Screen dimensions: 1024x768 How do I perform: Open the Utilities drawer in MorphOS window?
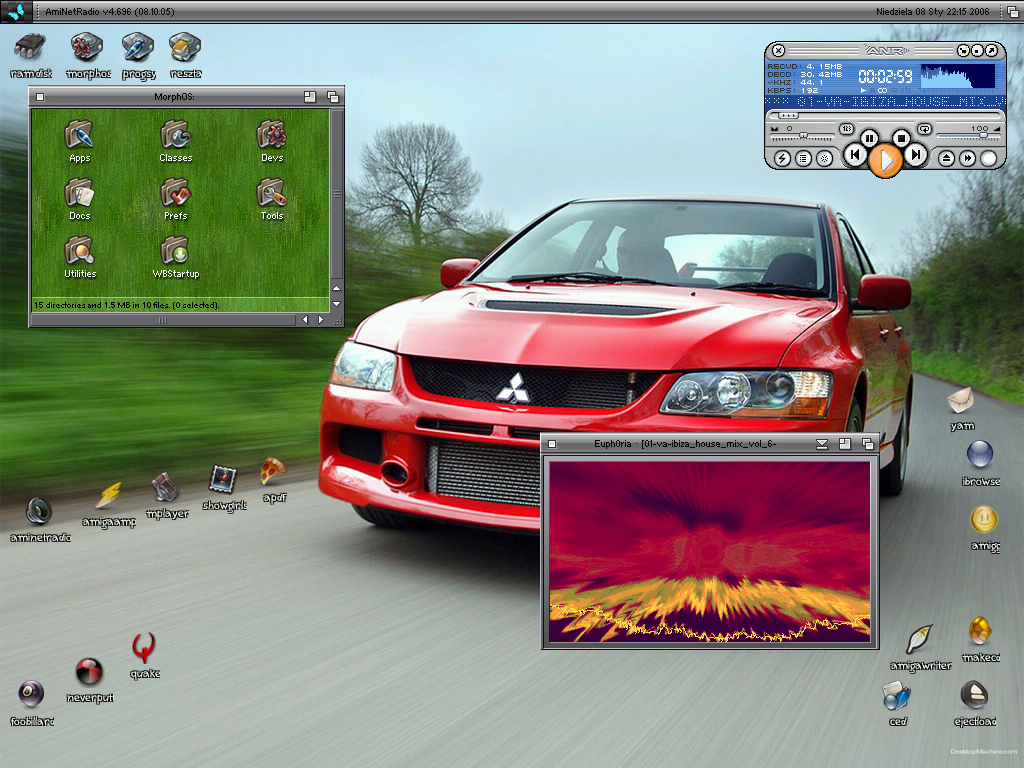click(x=80, y=257)
